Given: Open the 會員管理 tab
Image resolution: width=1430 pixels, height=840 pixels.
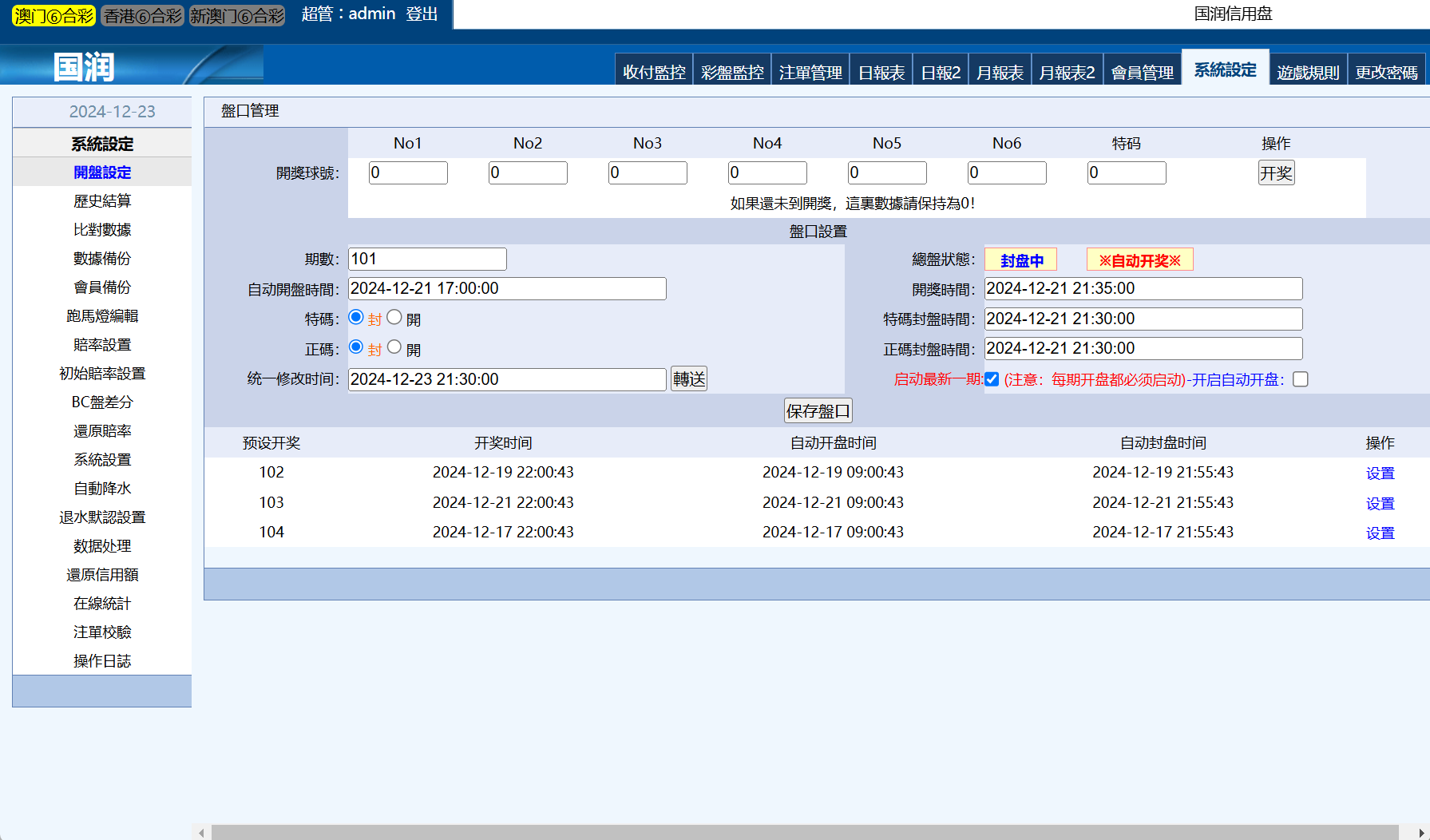Looking at the screenshot, I should click(x=1142, y=73).
